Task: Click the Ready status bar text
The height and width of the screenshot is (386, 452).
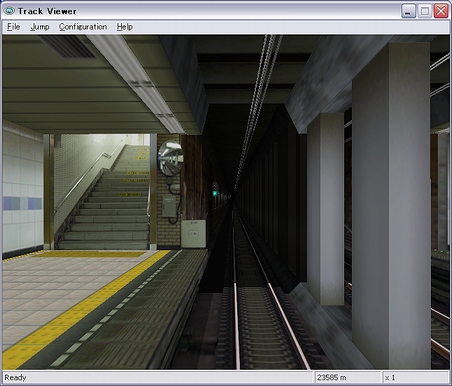Action: click(x=15, y=378)
